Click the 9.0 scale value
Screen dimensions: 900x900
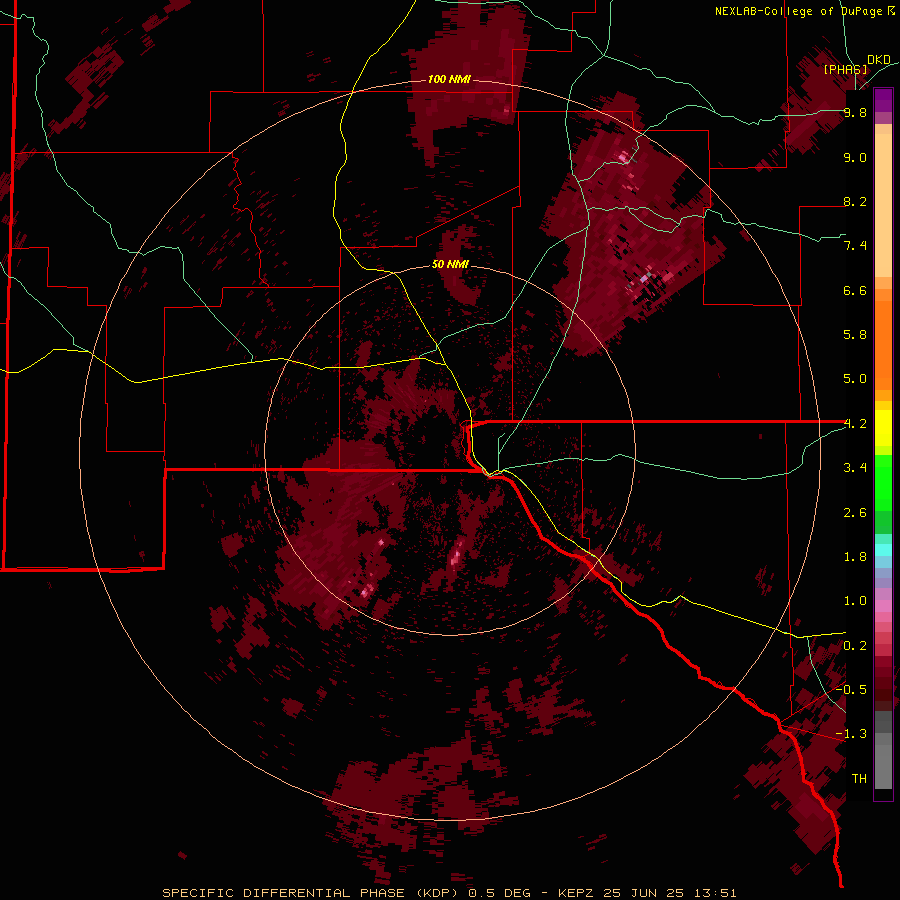(855, 157)
